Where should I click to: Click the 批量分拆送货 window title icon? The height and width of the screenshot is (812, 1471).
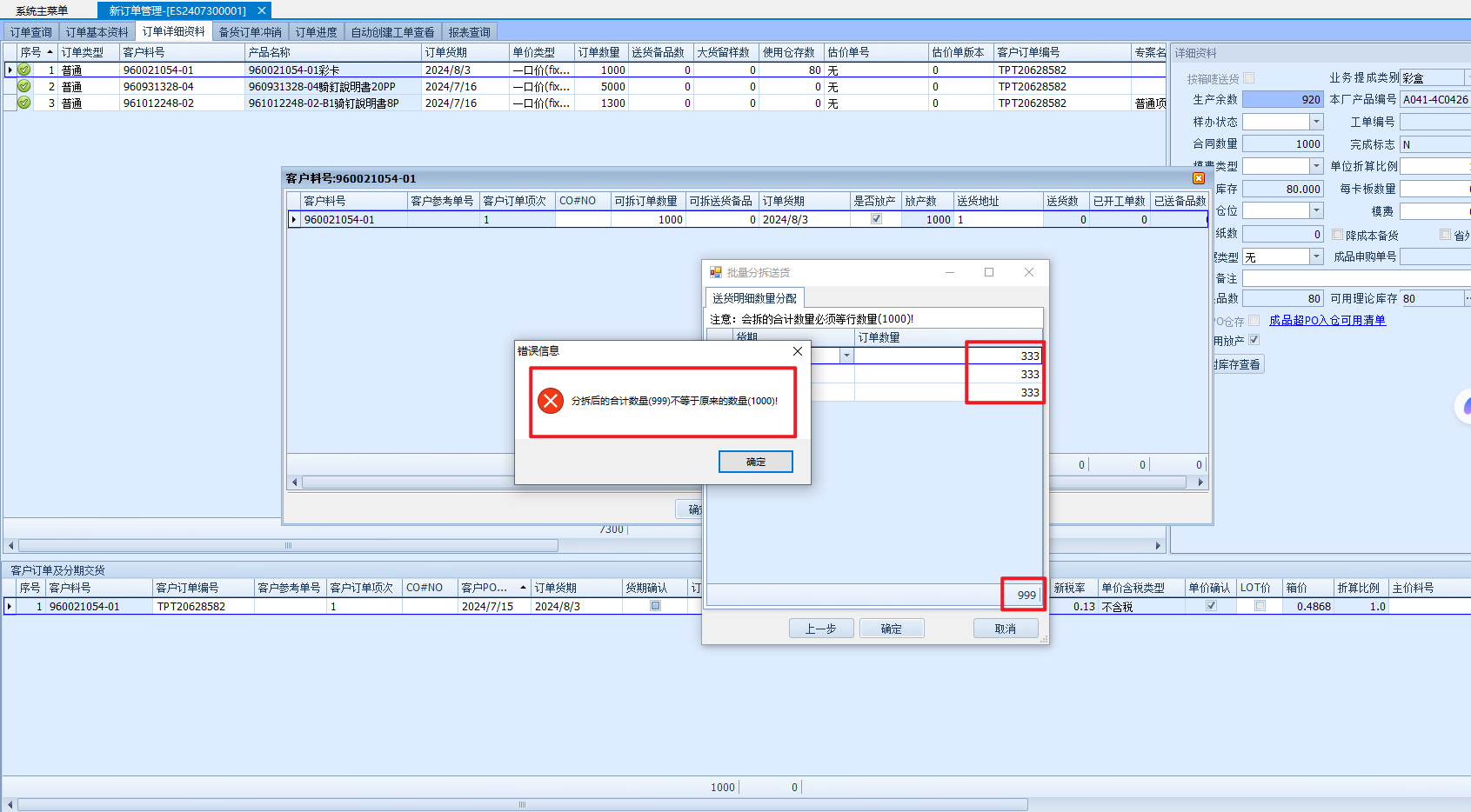point(716,272)
